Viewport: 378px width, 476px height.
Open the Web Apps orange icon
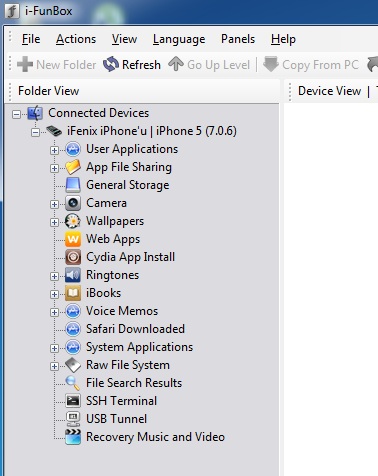pyautogui.click(x=73, y=239)
